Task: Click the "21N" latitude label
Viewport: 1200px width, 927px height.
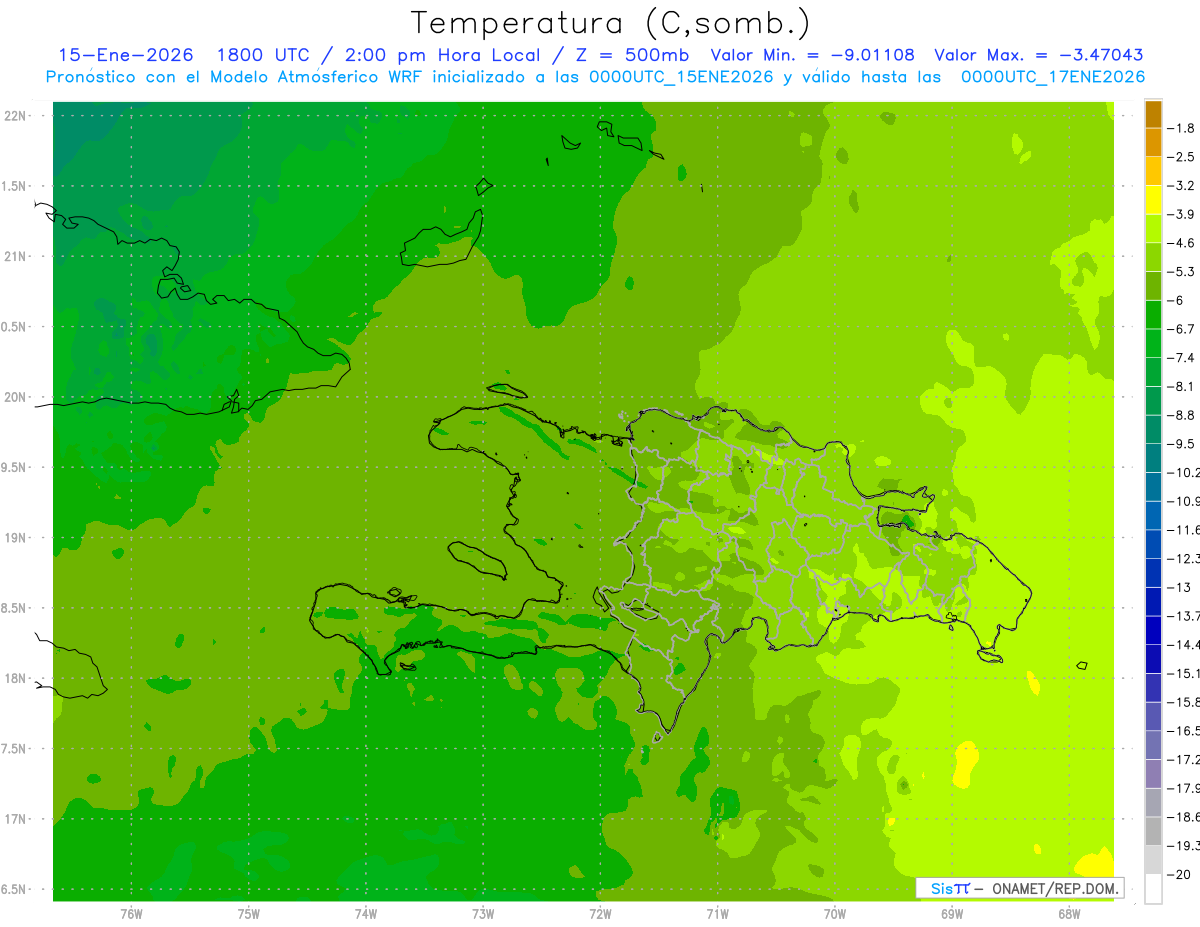Action: (x=17, y=256)
